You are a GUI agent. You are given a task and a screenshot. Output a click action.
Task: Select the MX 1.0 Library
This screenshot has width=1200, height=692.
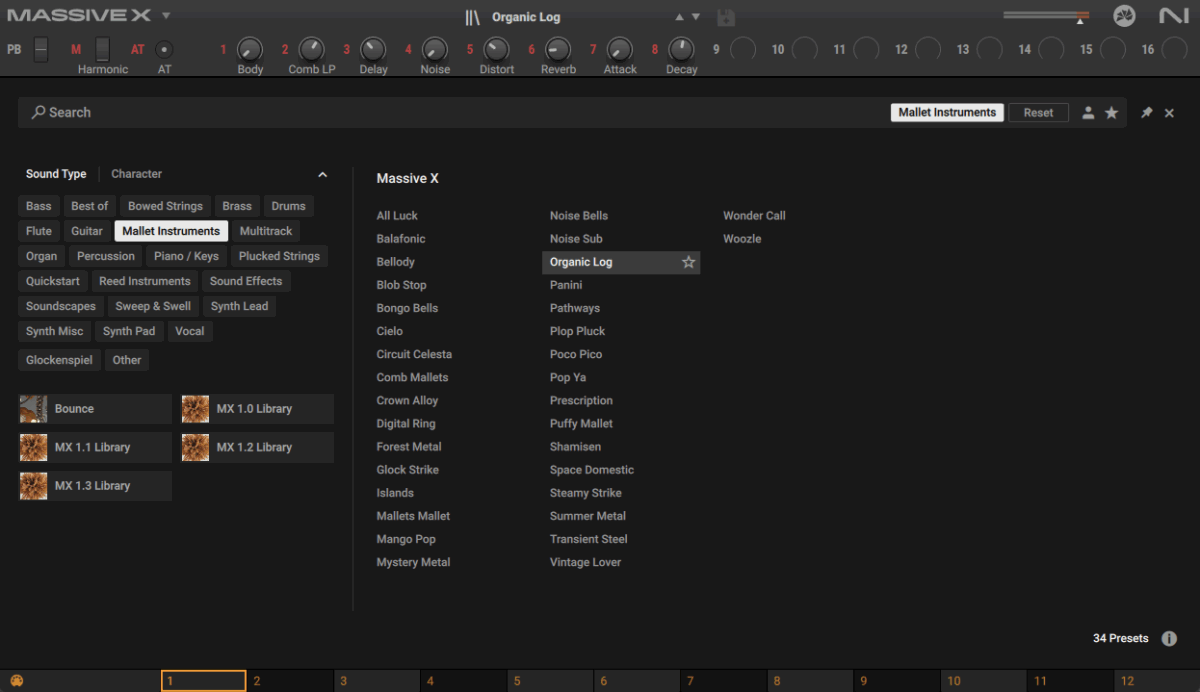coord(257,409)
